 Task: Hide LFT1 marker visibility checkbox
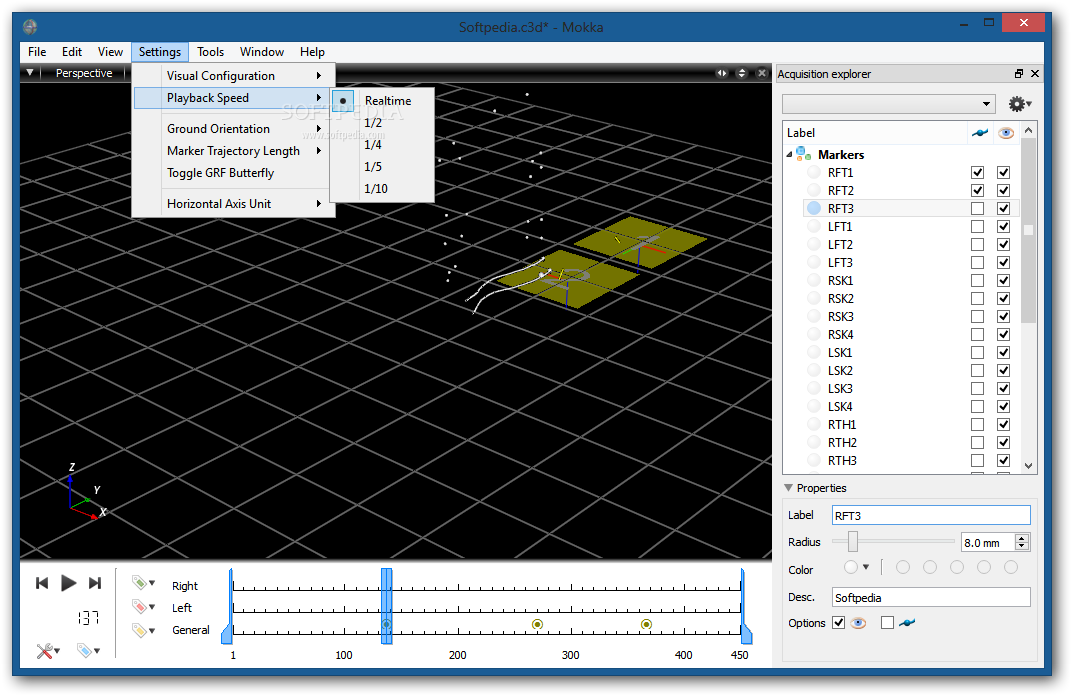tap(1004, 226)
